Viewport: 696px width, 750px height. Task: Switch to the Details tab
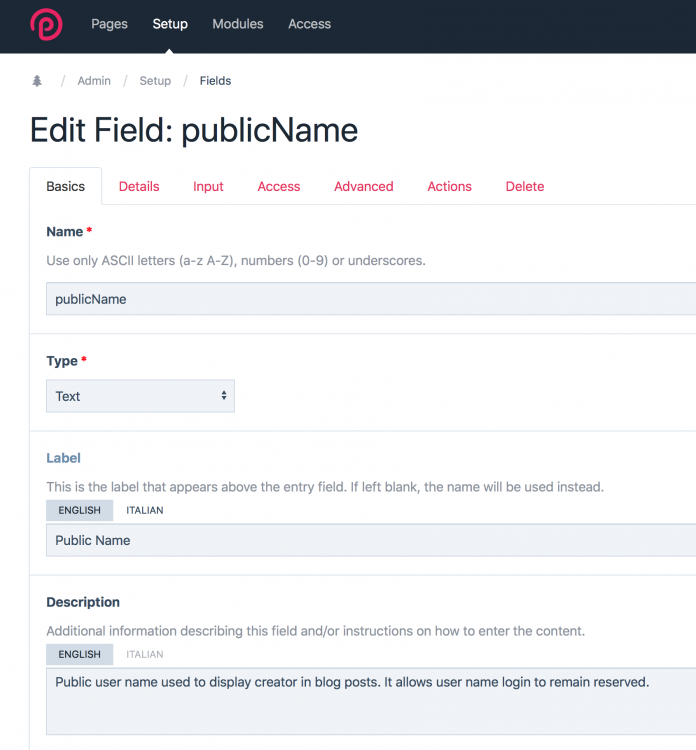tap(139, 186)
